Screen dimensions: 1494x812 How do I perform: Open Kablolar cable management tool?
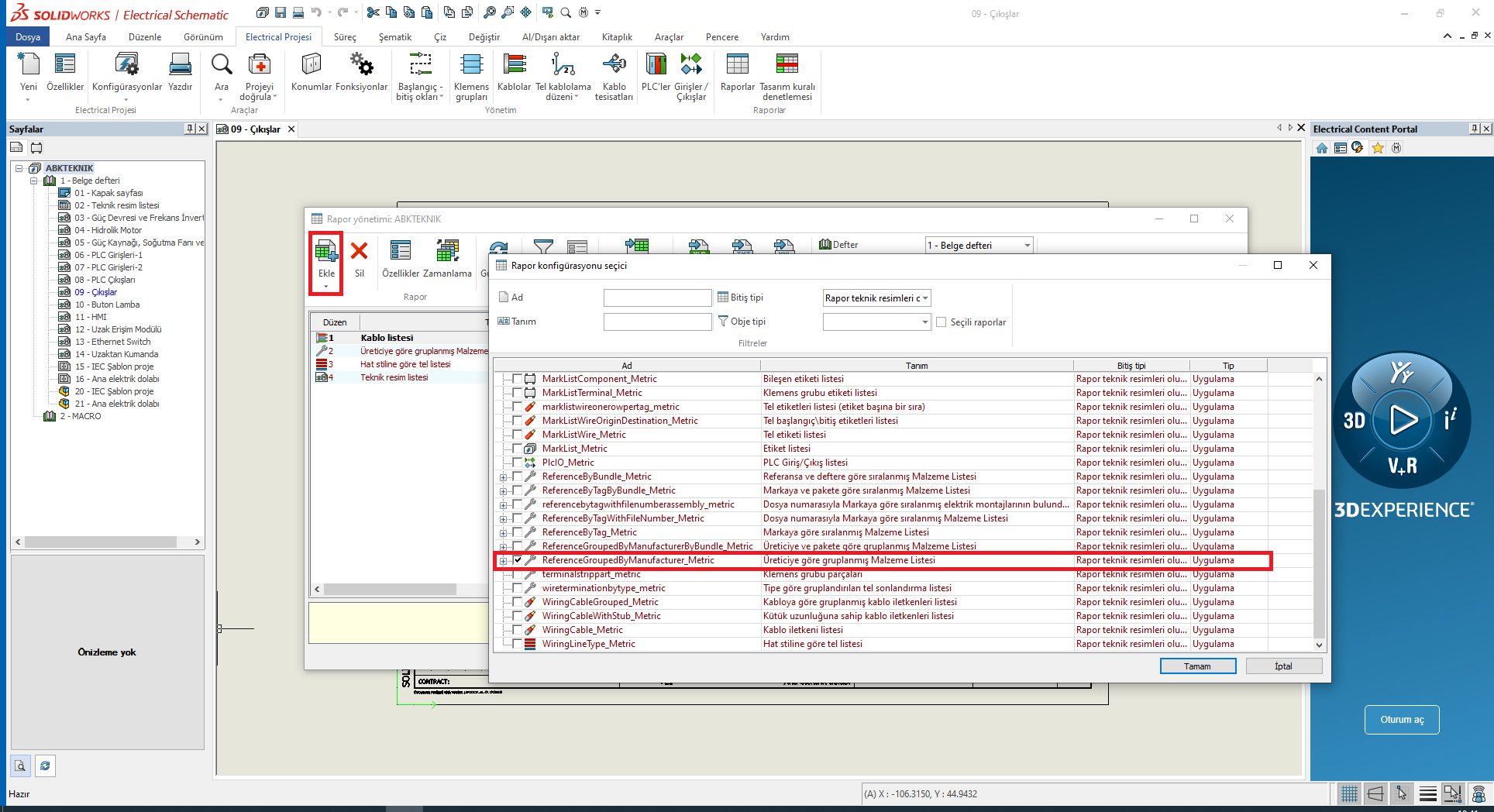[514, 65]
